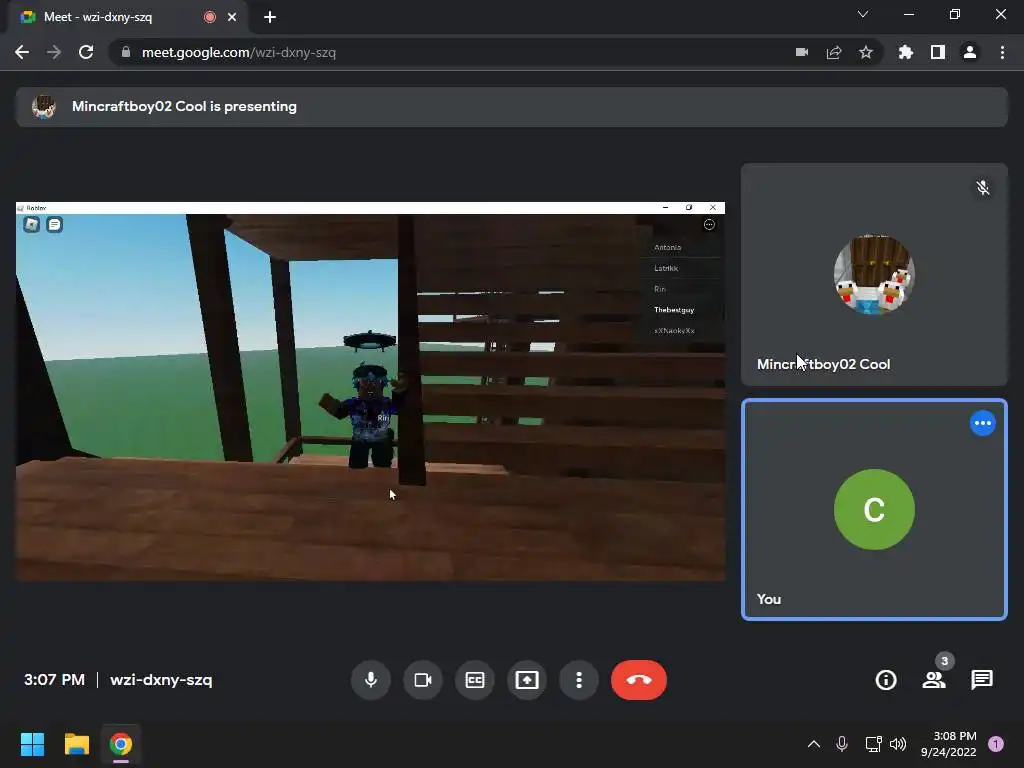
Task: Click the site lock icon in address bar
Action: 126,52
